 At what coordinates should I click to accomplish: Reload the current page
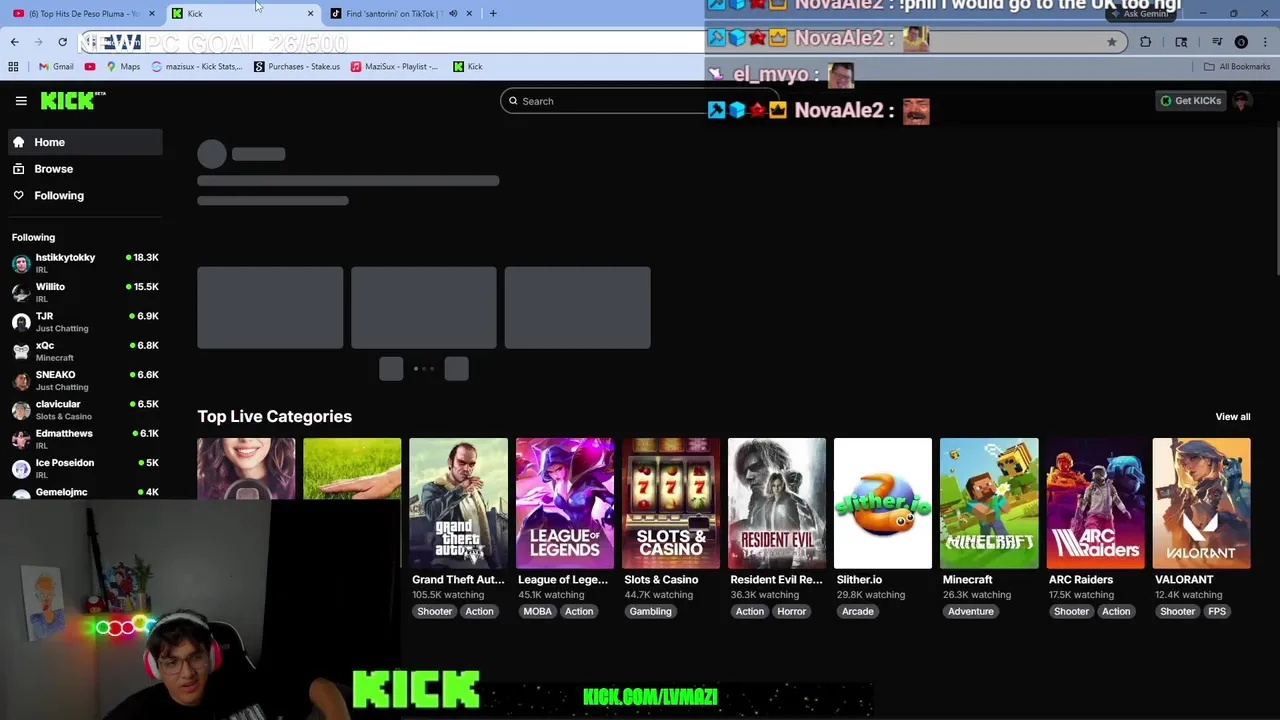[63, 42]
